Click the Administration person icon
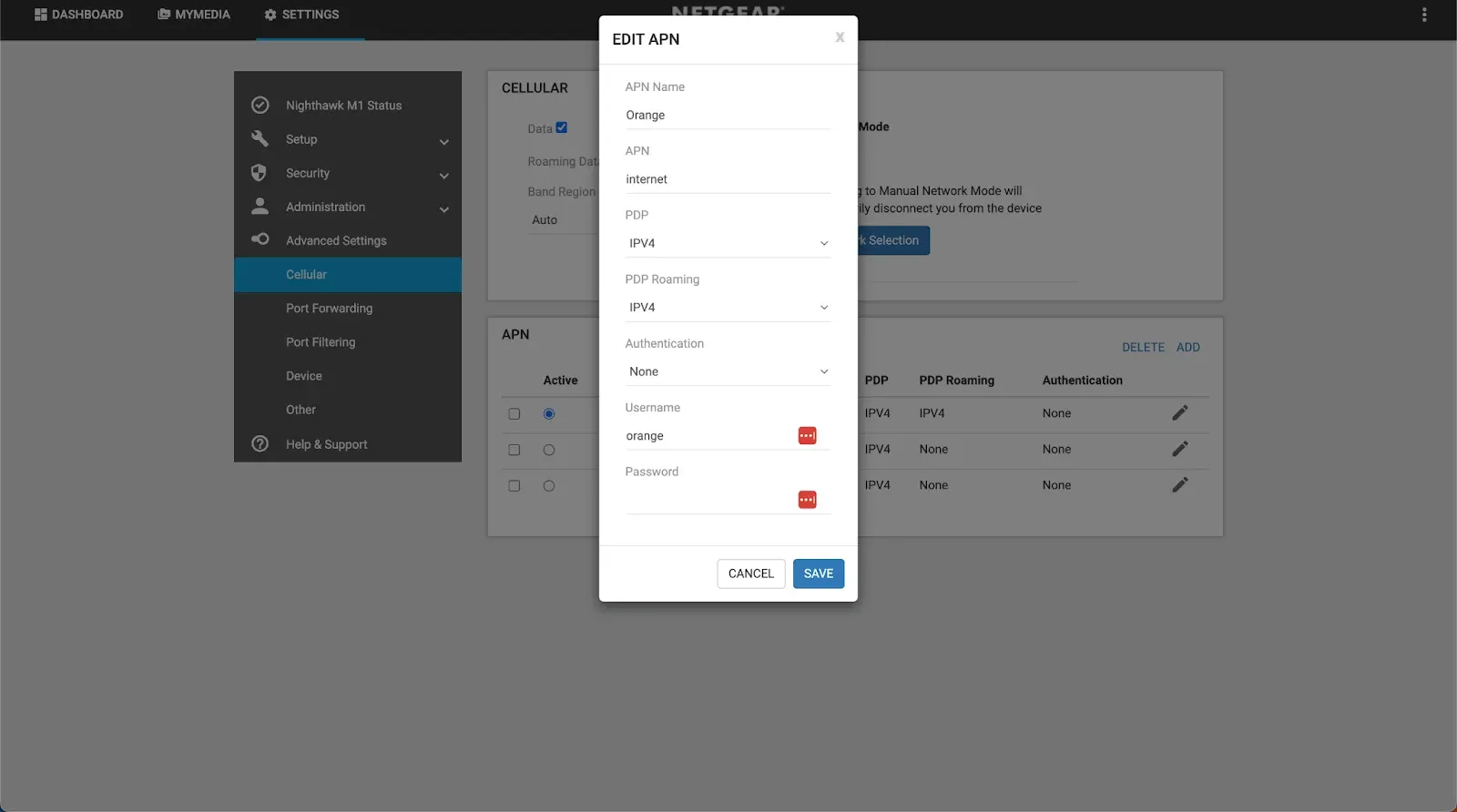 coord(260,206)
